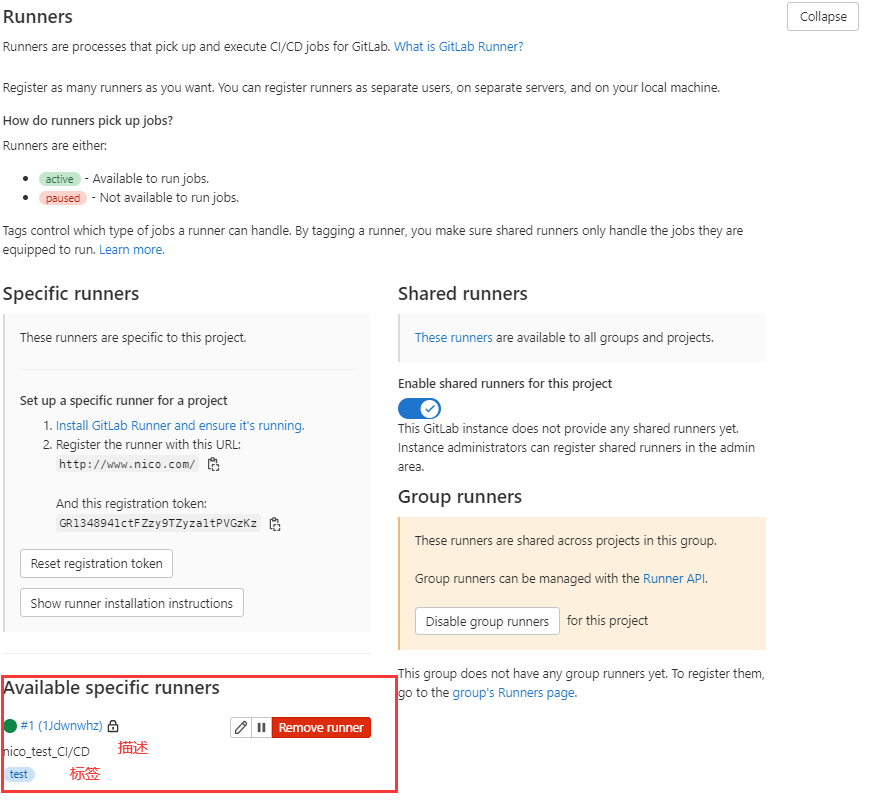Viewport: 881px width, 800px height.
Task: Open Learn more about tags link
Action: (x=132, y=249)
